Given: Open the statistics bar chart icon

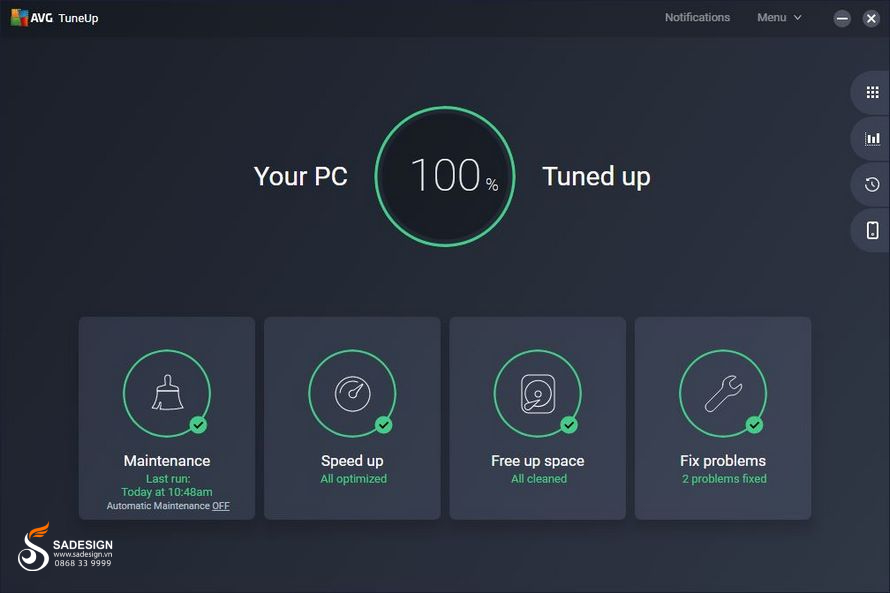Looking at the screenshot, I should pyautogui.click(x=872, y=138).
